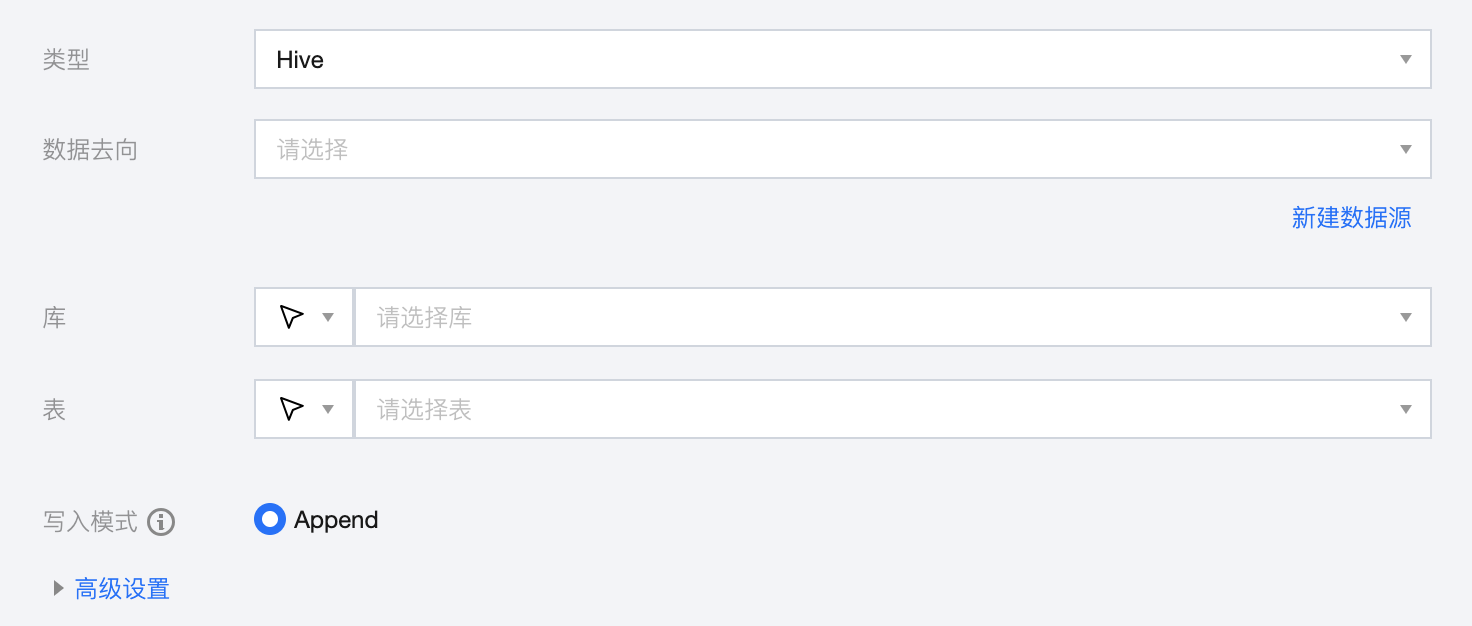Click the 数据去向 field label
This screenshot has height=626, width=1472.
pyautogui.click(x=90, y=150)
